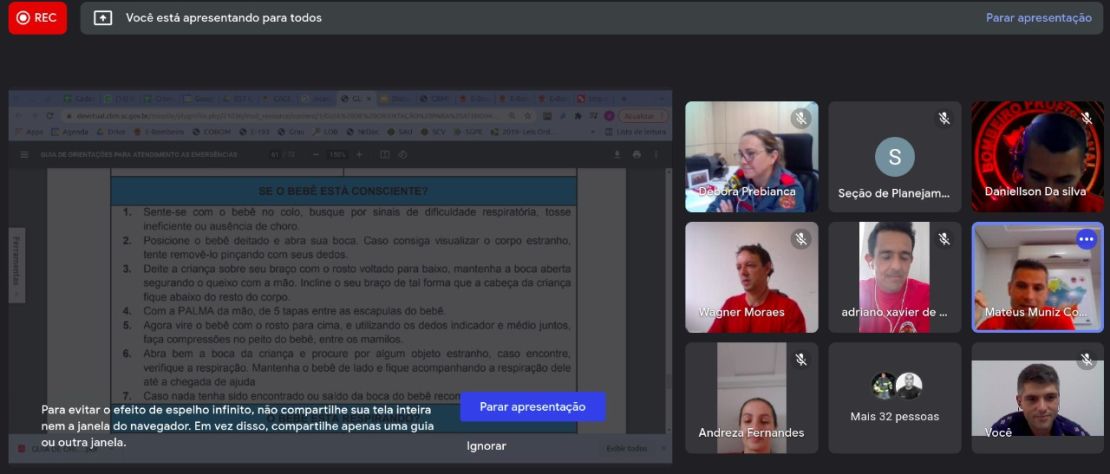This screenshot has height=474, width=1110.
Task: Click muted mic icon on Andreza Fernandes tile
Action: [x=801, y=360]
